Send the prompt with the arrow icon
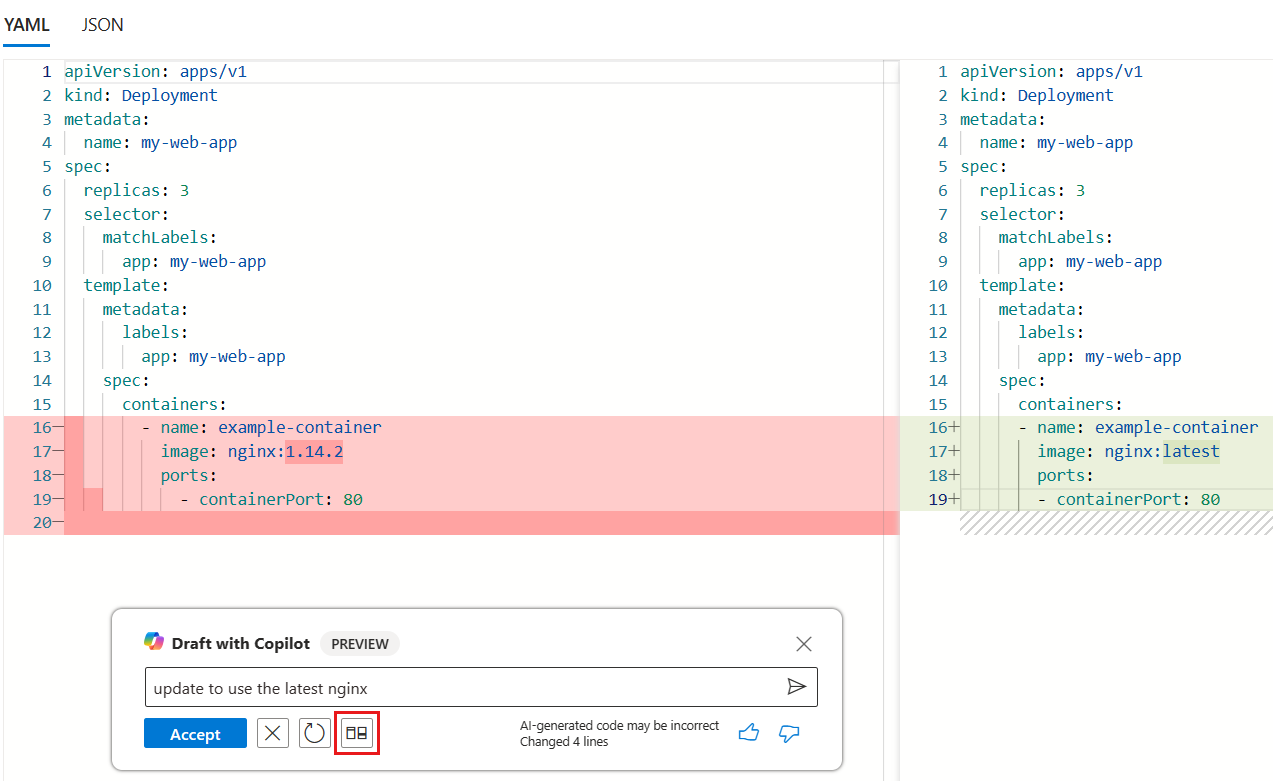The image size is (1273, 781). coord(796,687)
